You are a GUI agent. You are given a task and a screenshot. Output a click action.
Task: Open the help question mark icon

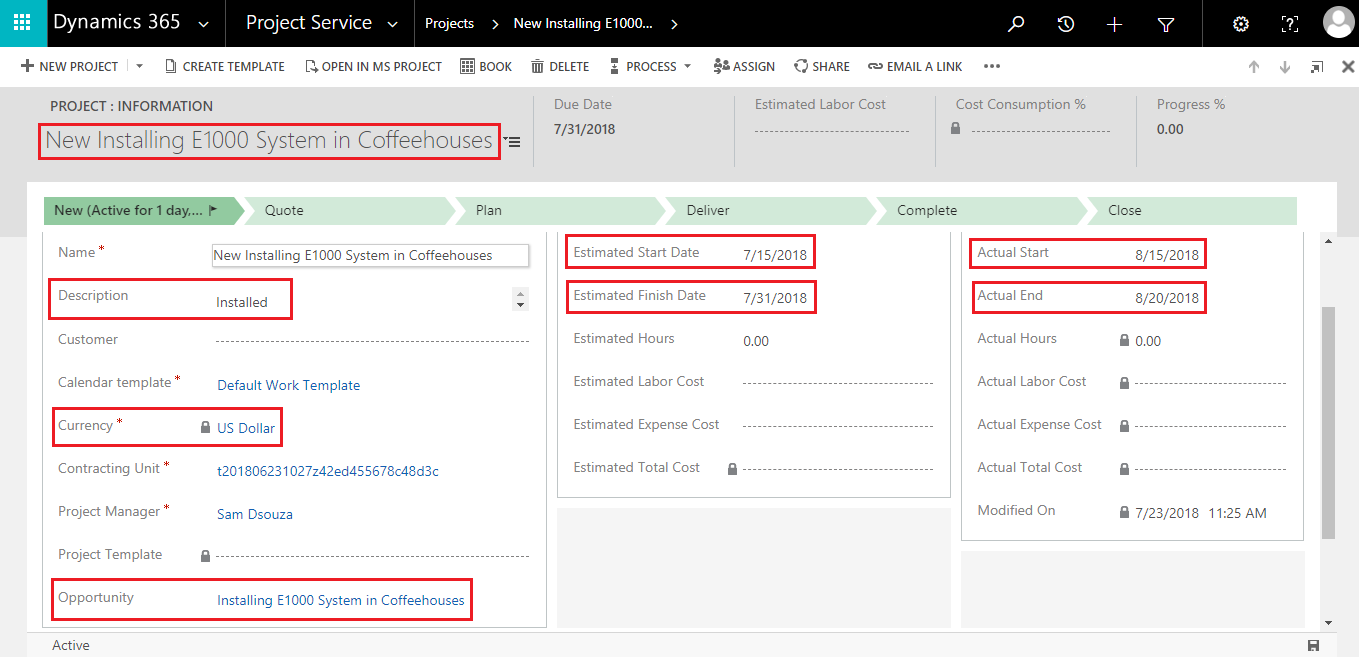tap(1290, 24)
